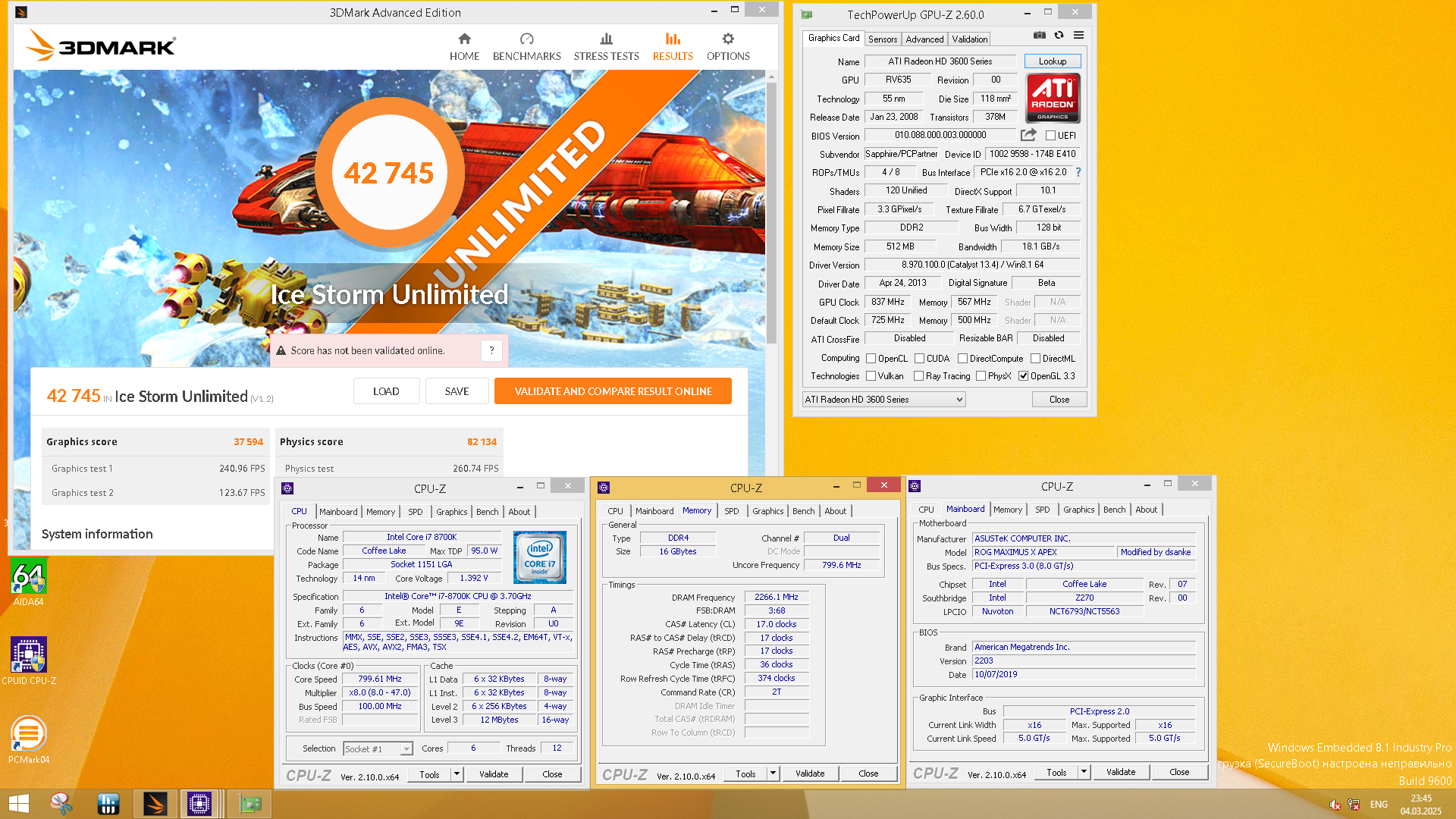Click Lookup button in GPU-Z
1456x819 pixels.
tap(1053, 61)
